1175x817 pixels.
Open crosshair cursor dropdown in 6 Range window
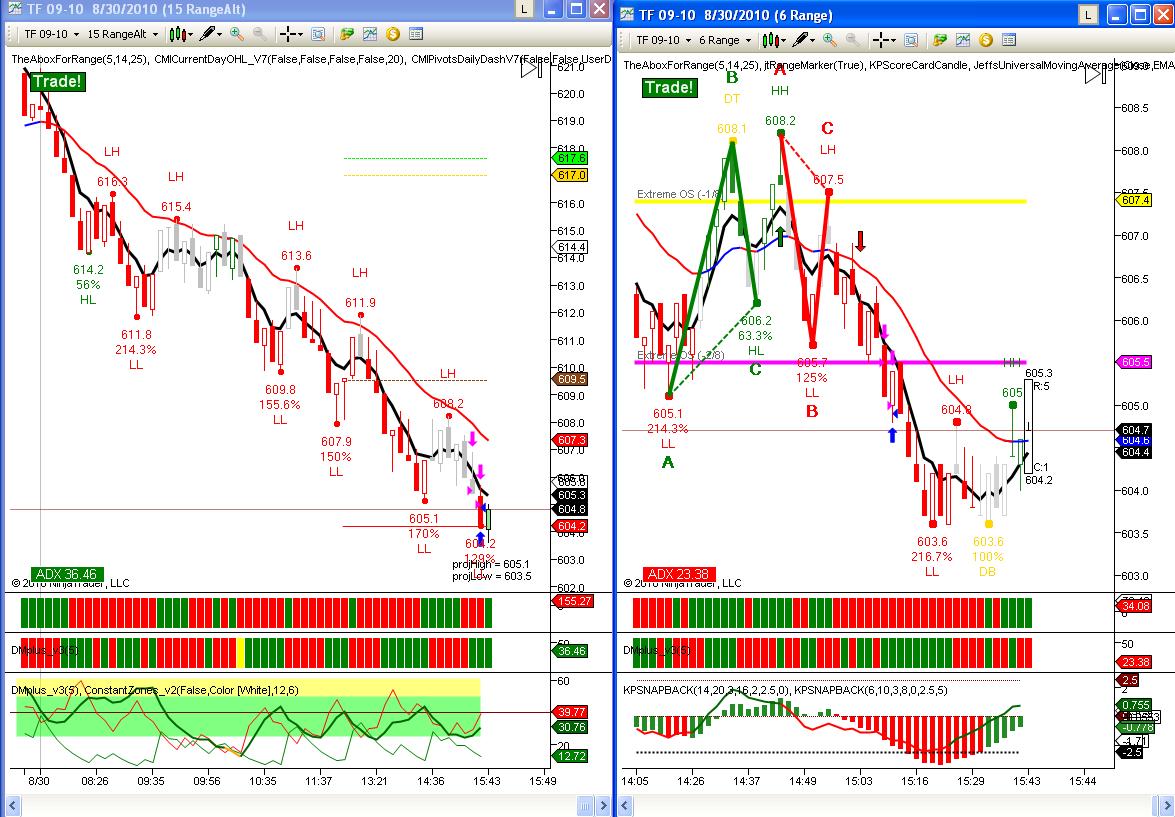(883, 40)
